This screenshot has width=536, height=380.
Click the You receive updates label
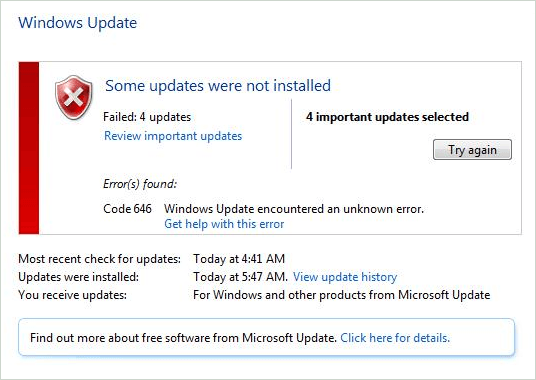tap(72, 295)
